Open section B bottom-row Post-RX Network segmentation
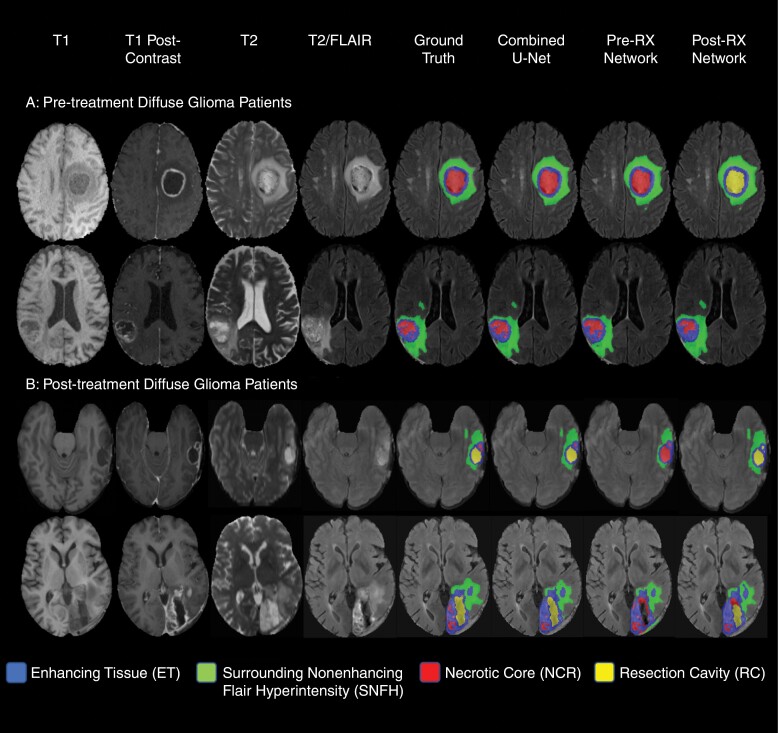The height and width of the screenshot is (733, 778). (723, 577)
